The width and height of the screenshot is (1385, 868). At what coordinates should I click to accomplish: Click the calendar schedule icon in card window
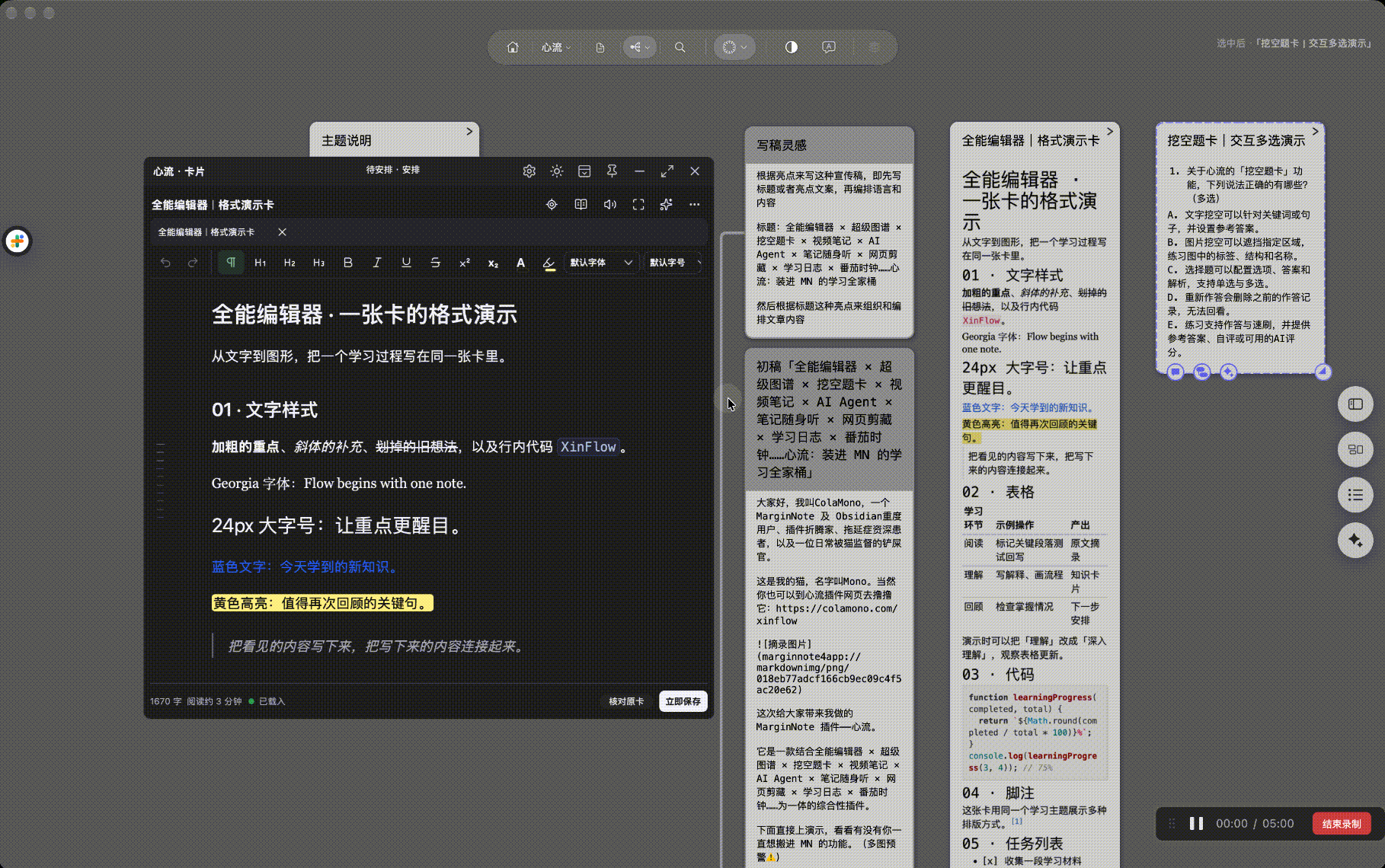[x=584, y=171]
